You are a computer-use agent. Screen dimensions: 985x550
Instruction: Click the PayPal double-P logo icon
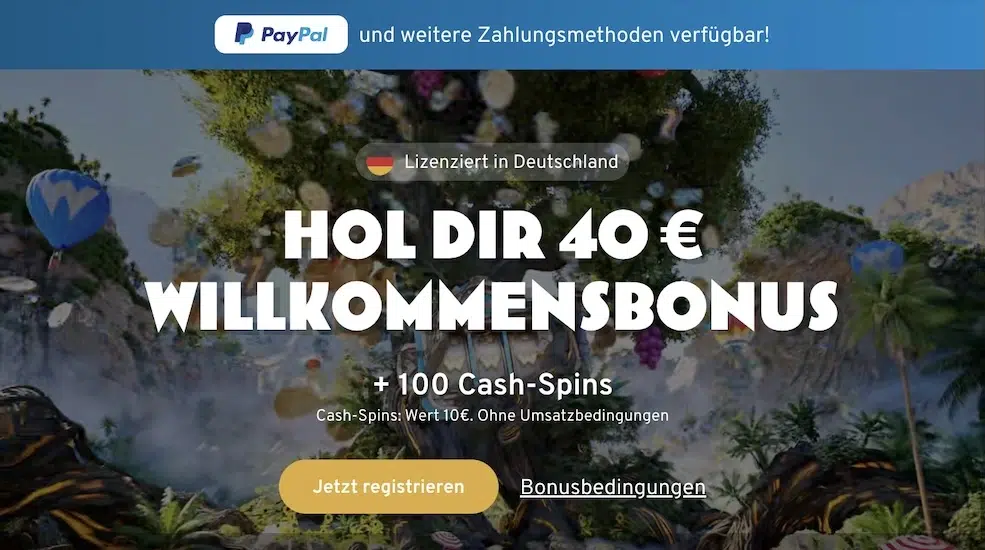[x=244, y=34]
